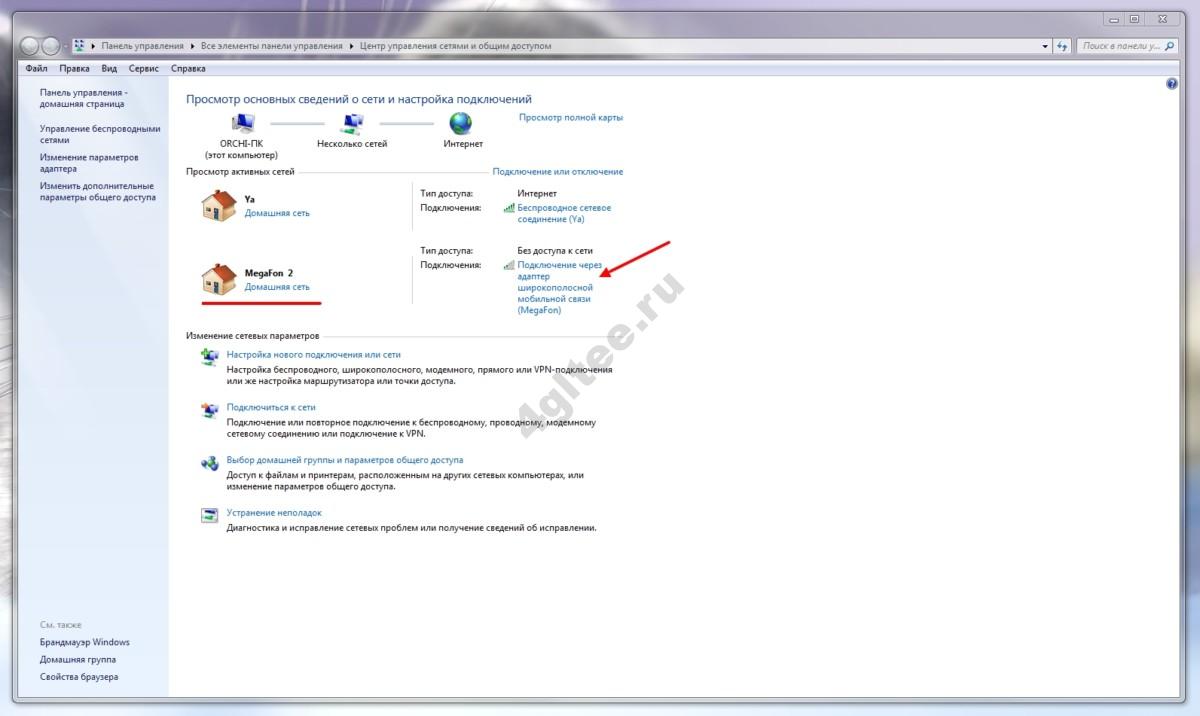
Task: Open the Файл menu
Action: (36, 69)
